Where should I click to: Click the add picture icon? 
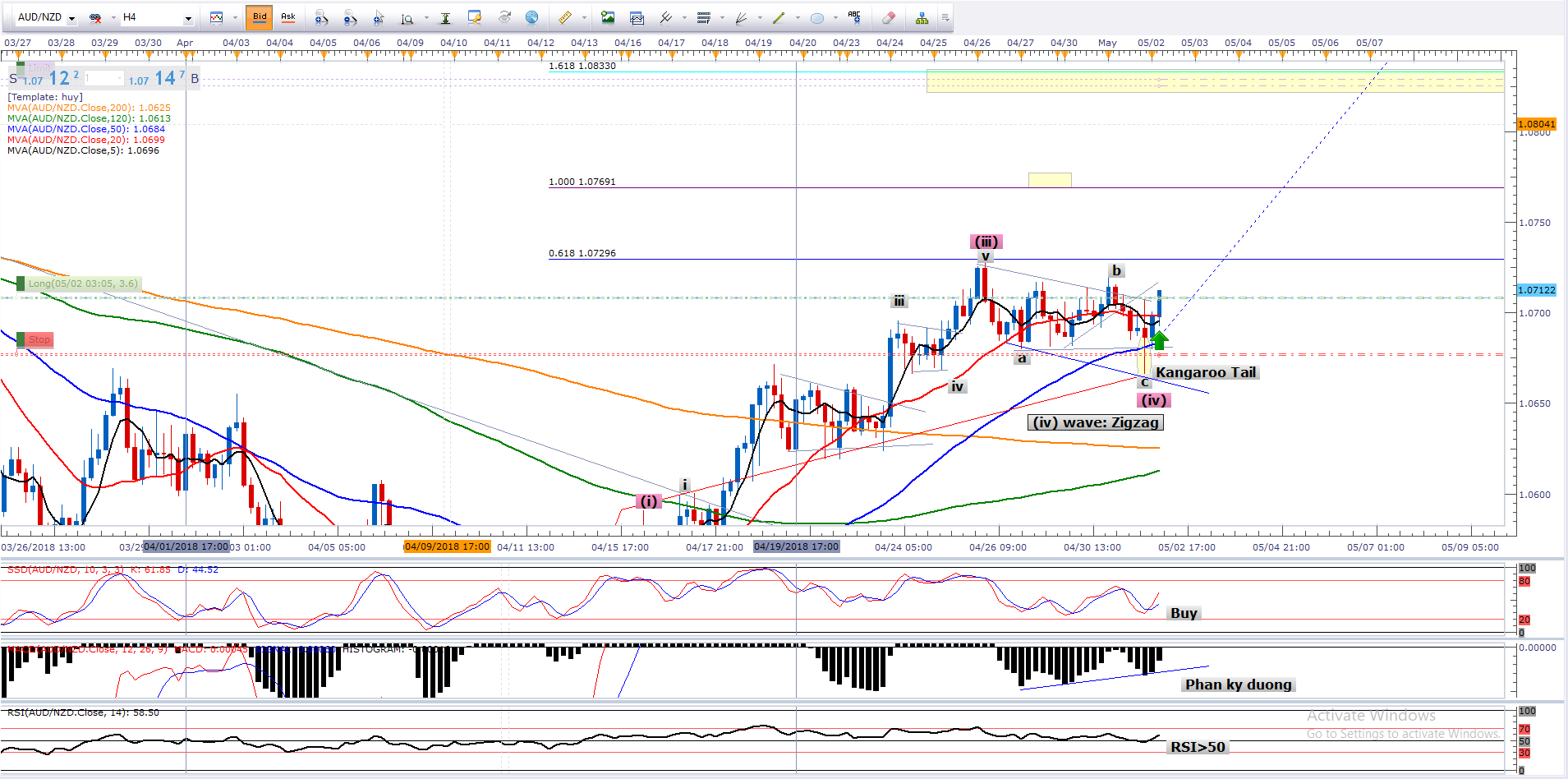click(608, 17)
